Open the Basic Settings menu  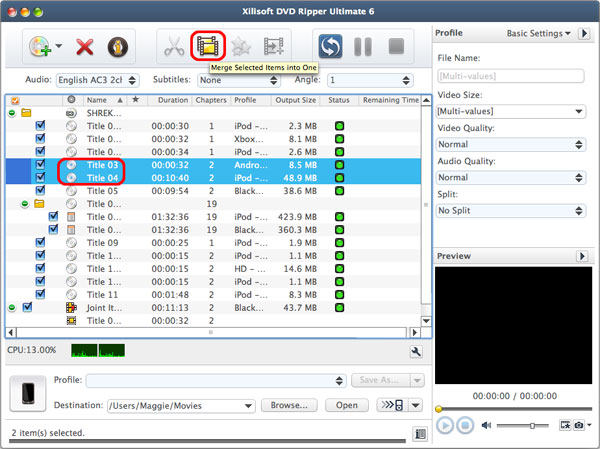[538, 33]
